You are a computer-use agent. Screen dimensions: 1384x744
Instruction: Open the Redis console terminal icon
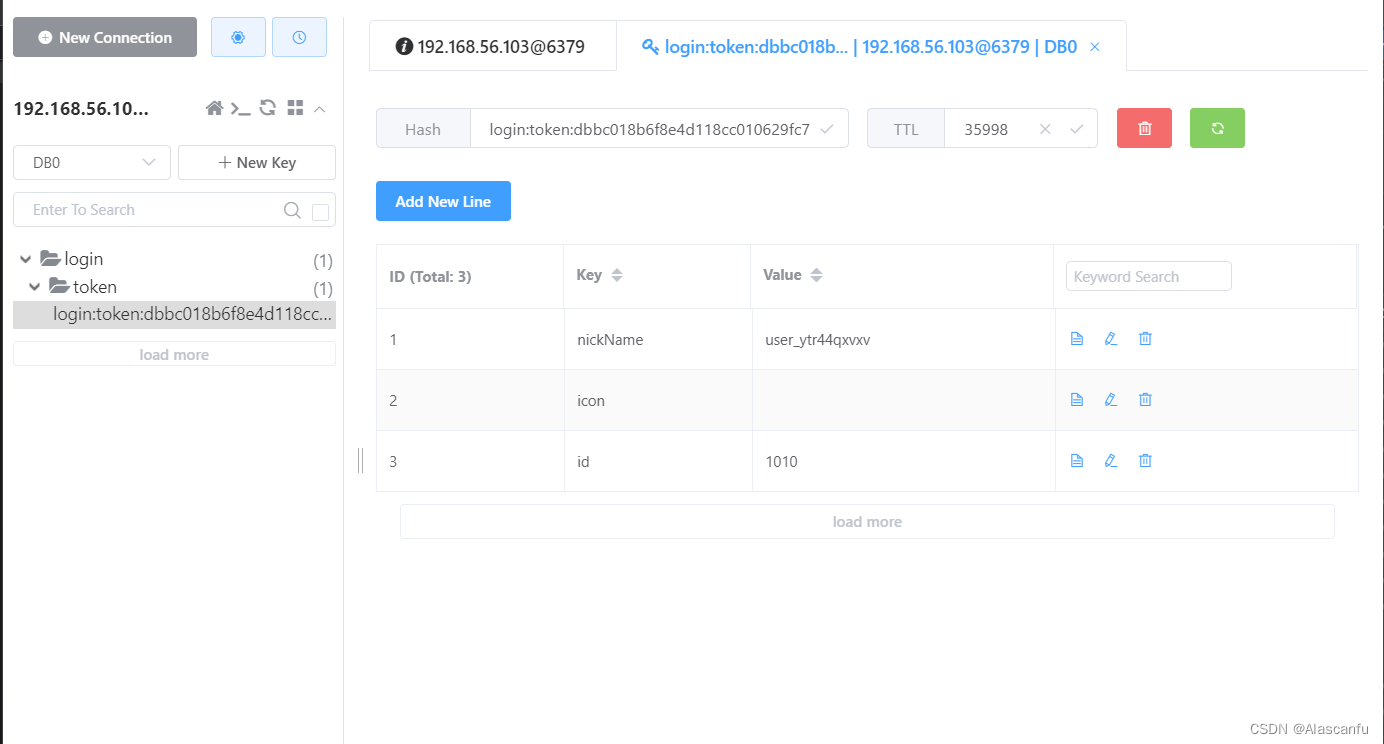(241, 108)
